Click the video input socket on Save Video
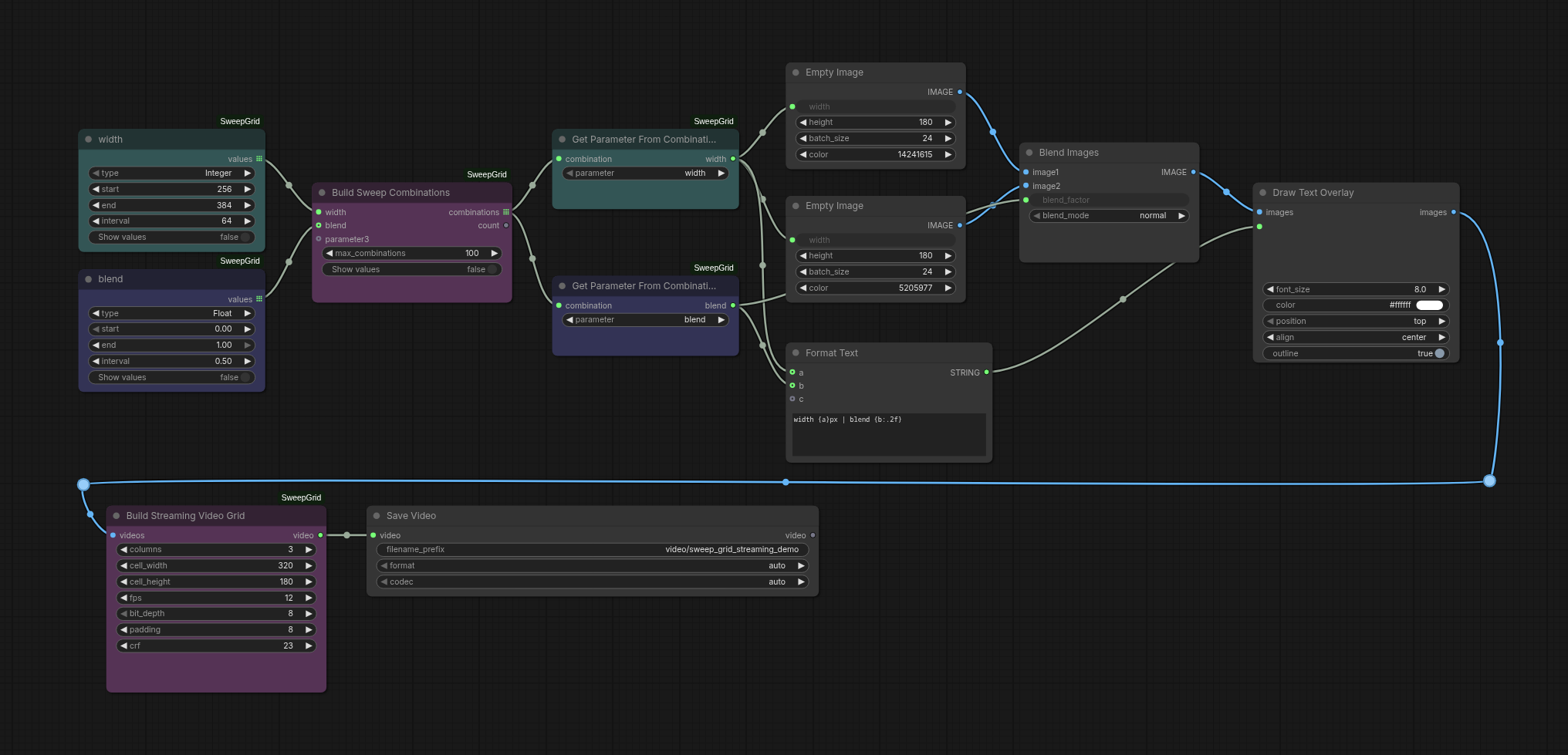Viewport: 1568px width, 755px height. (x=373, y=535)
